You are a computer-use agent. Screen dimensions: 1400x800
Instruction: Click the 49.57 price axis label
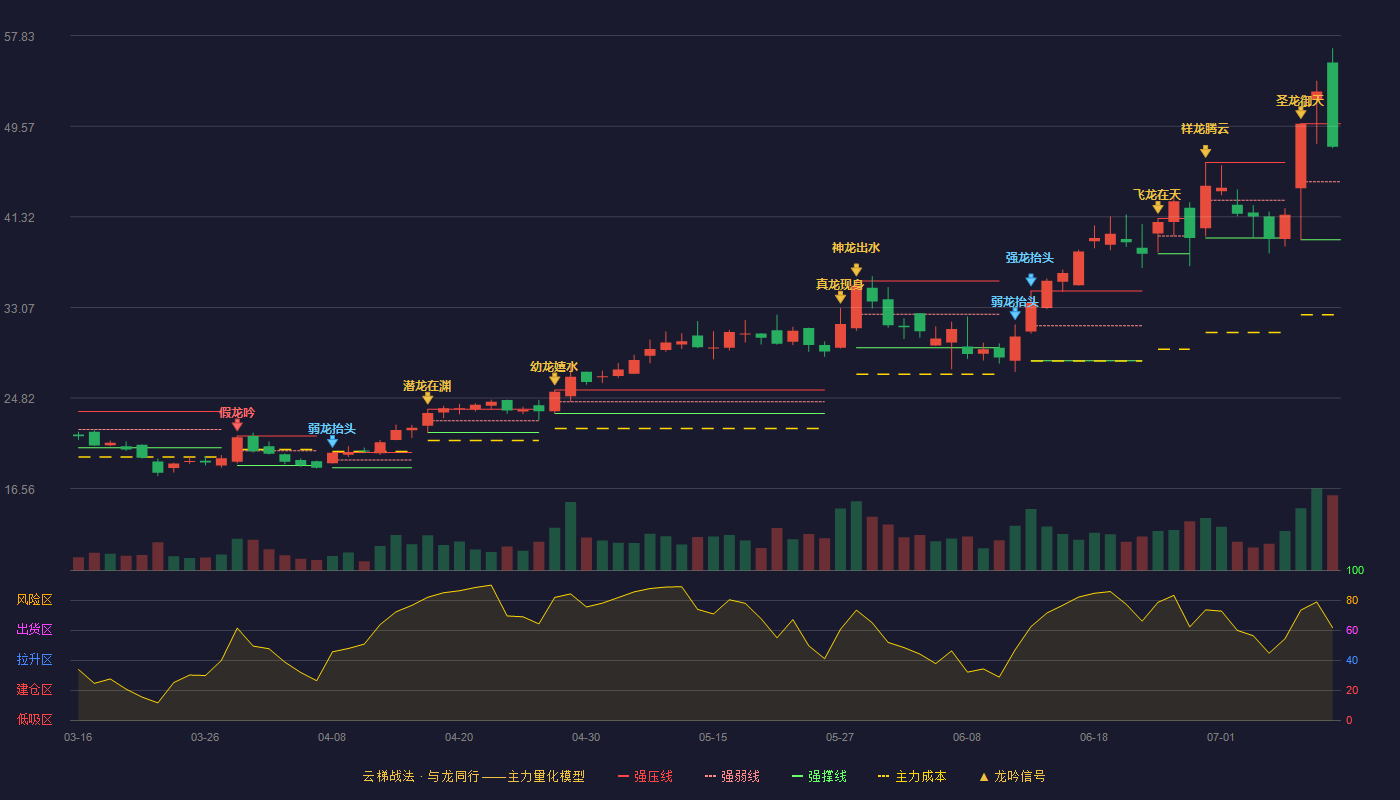pos(19,127)
